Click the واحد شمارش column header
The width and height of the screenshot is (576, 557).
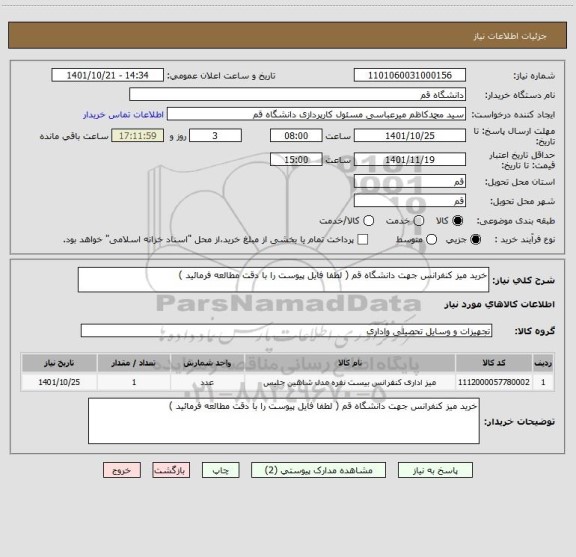pos(207,363)
